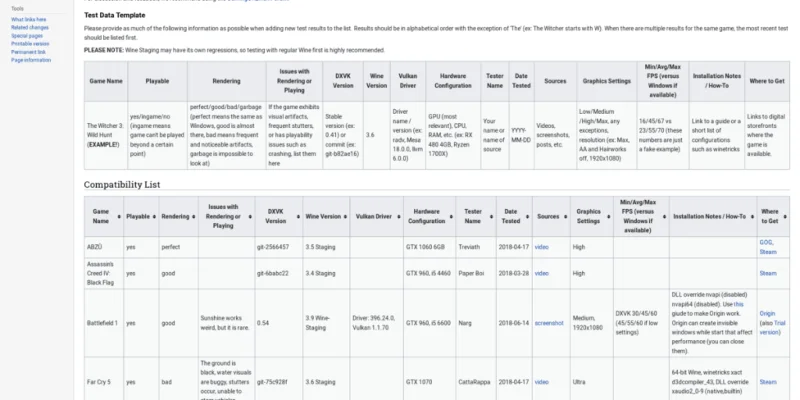Screen dimensions: 800x400
Task: Open Battlefield 1 screenshot source link
Action: [x=549, y=323]
